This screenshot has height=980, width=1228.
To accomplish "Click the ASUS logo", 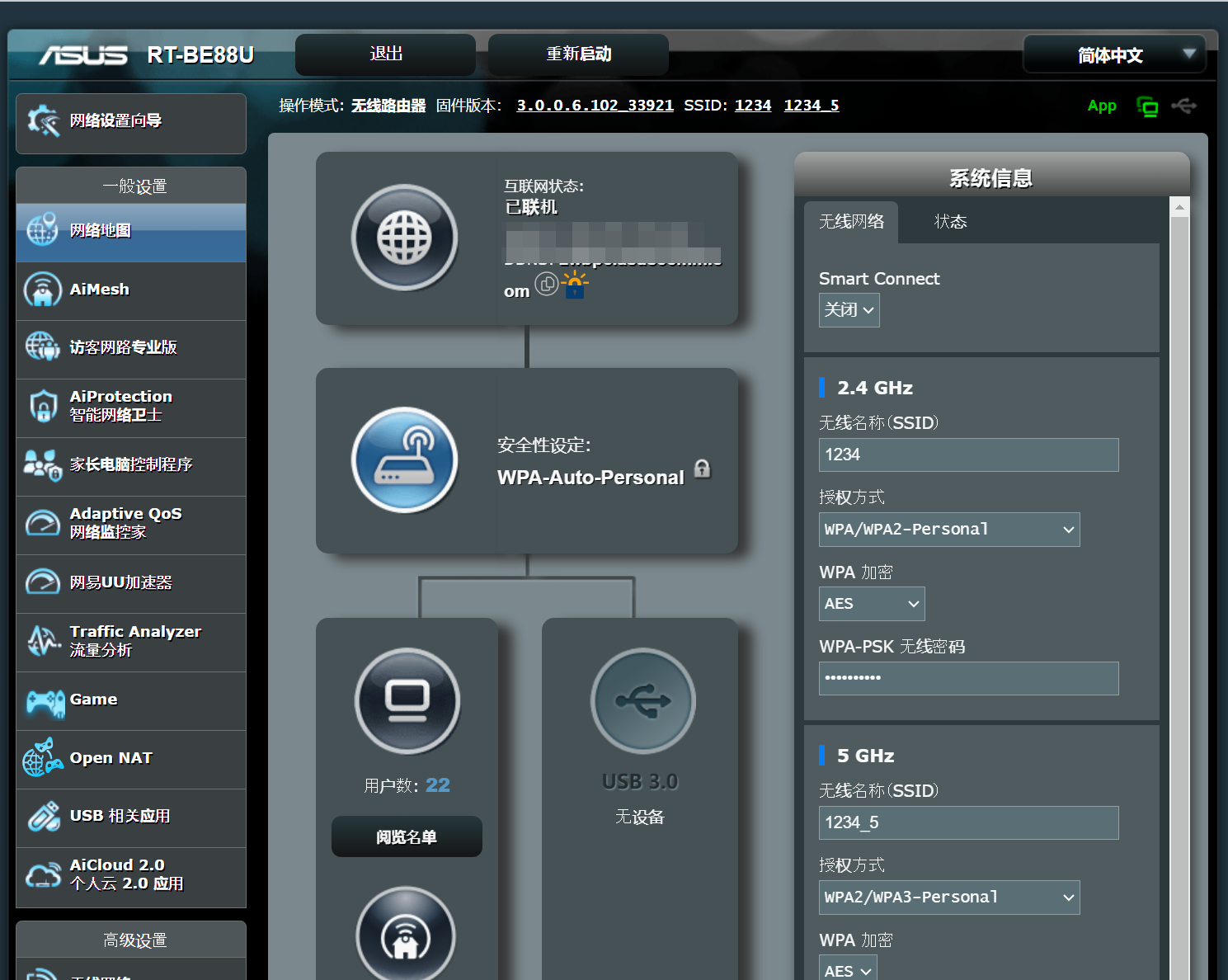I will pyautogui.click(x=83, y=55).
